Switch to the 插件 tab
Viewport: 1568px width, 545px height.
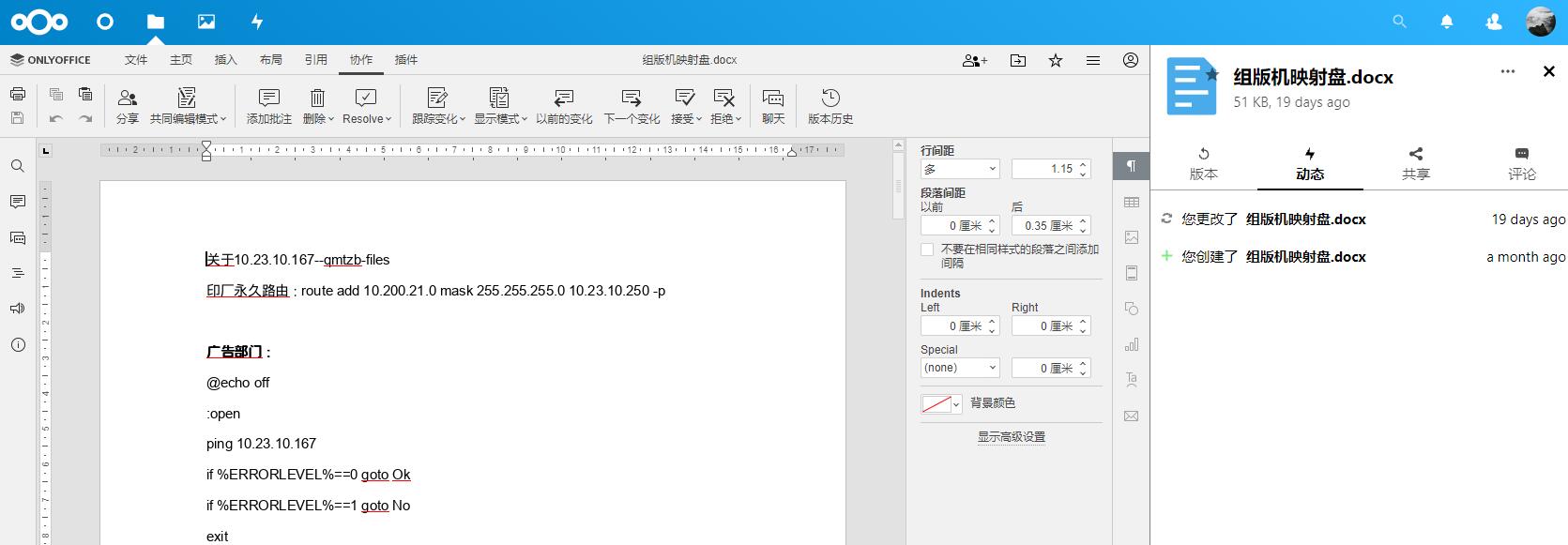[406, 60]
